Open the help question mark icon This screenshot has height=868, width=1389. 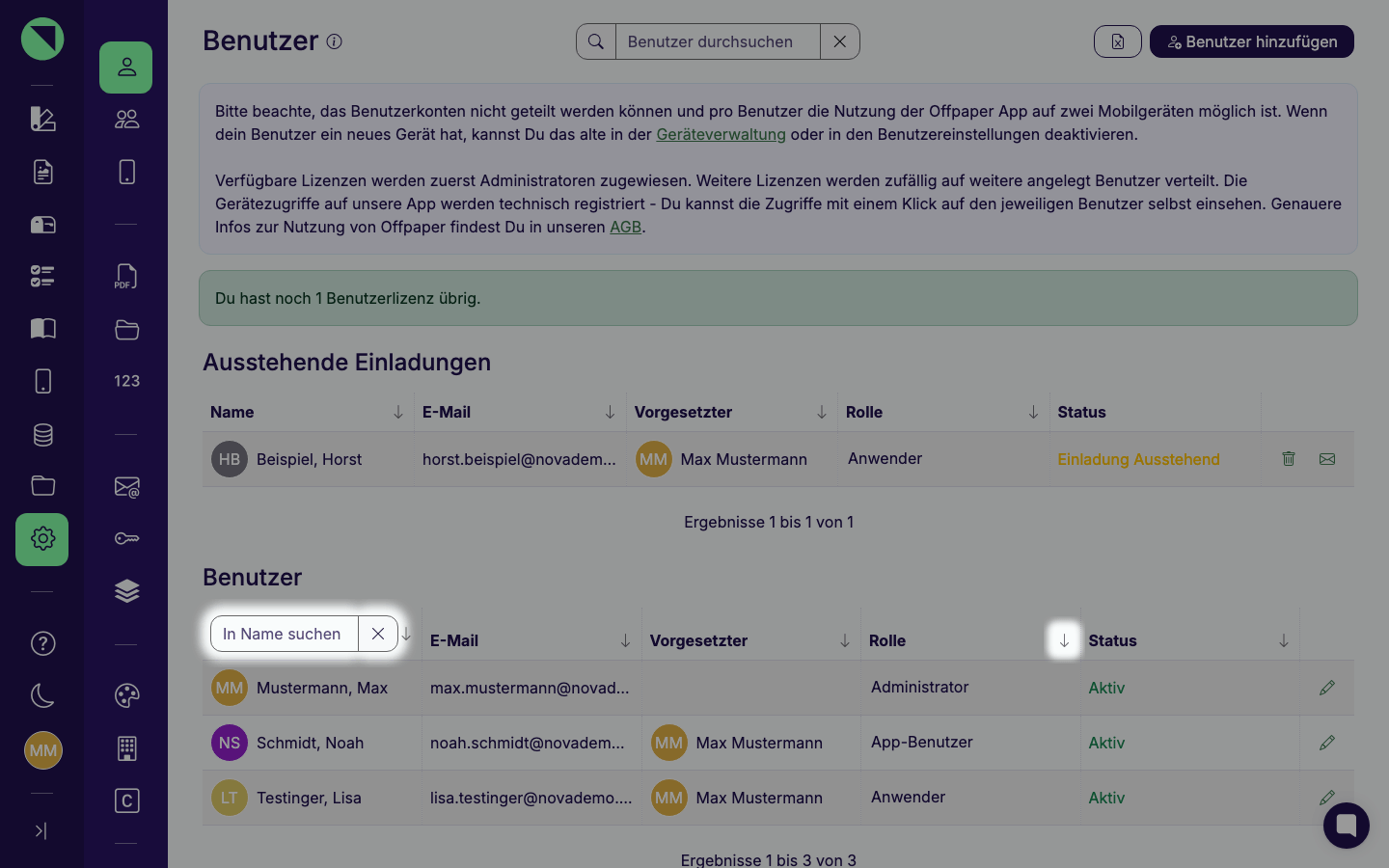coord(42,643)
